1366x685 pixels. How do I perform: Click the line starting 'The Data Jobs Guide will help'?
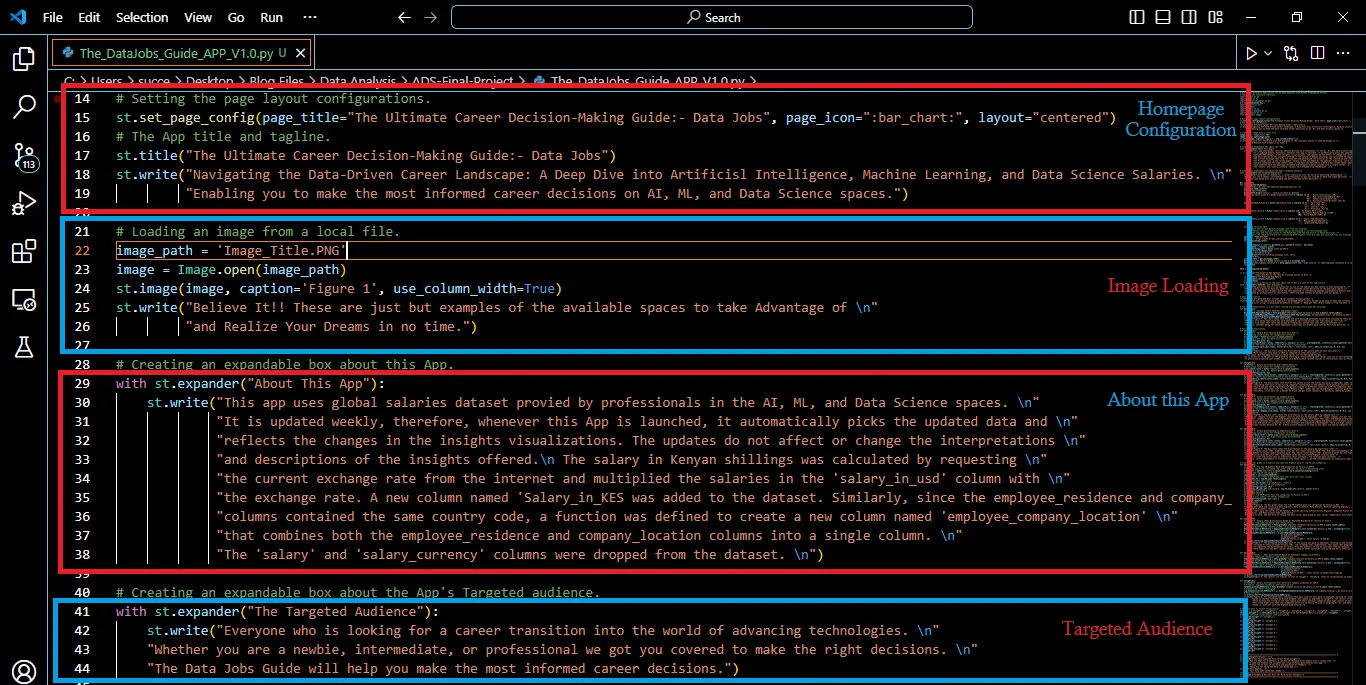443,669
